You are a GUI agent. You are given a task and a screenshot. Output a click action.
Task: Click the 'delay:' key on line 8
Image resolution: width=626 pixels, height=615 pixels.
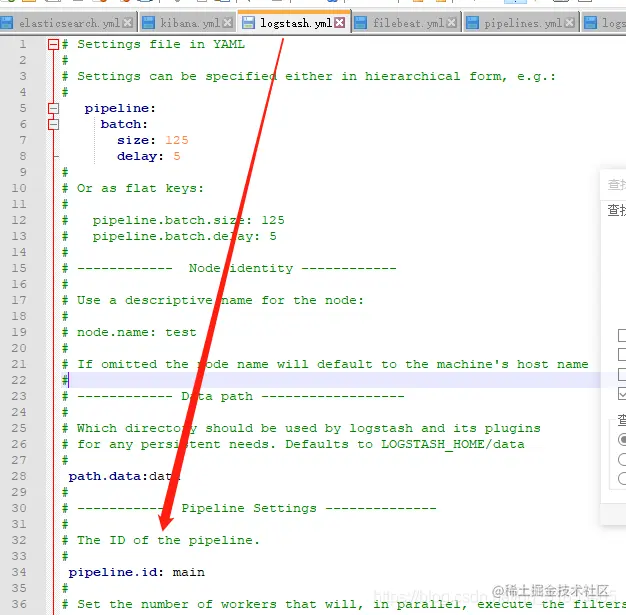coord(140,156)
